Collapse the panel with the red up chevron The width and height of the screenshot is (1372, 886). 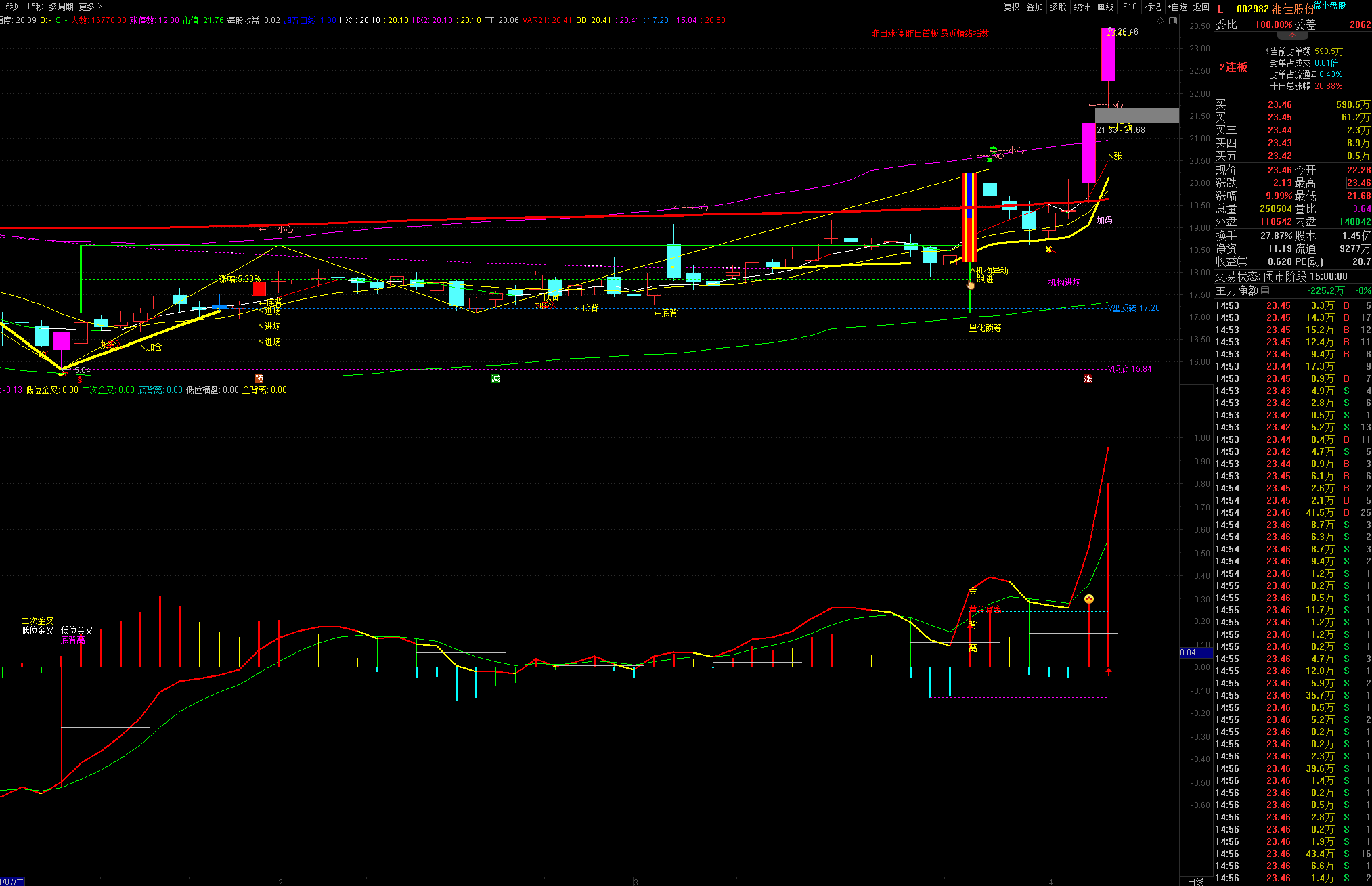click(1292, 35)
